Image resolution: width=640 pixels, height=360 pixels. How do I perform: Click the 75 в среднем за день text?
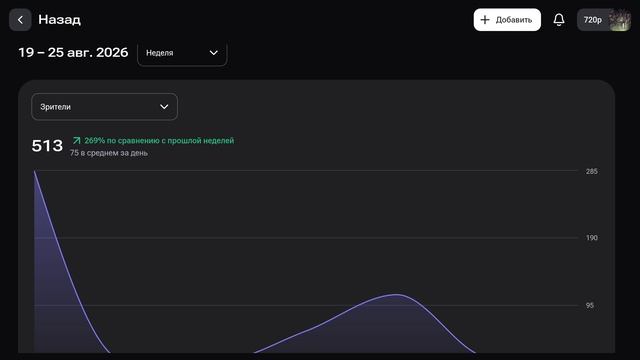pos(109,153)
